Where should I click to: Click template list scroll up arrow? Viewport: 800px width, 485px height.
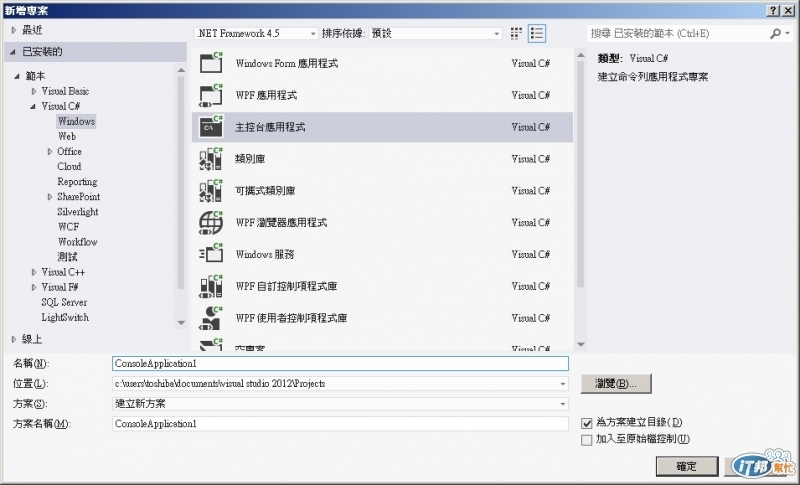(581, 55)
